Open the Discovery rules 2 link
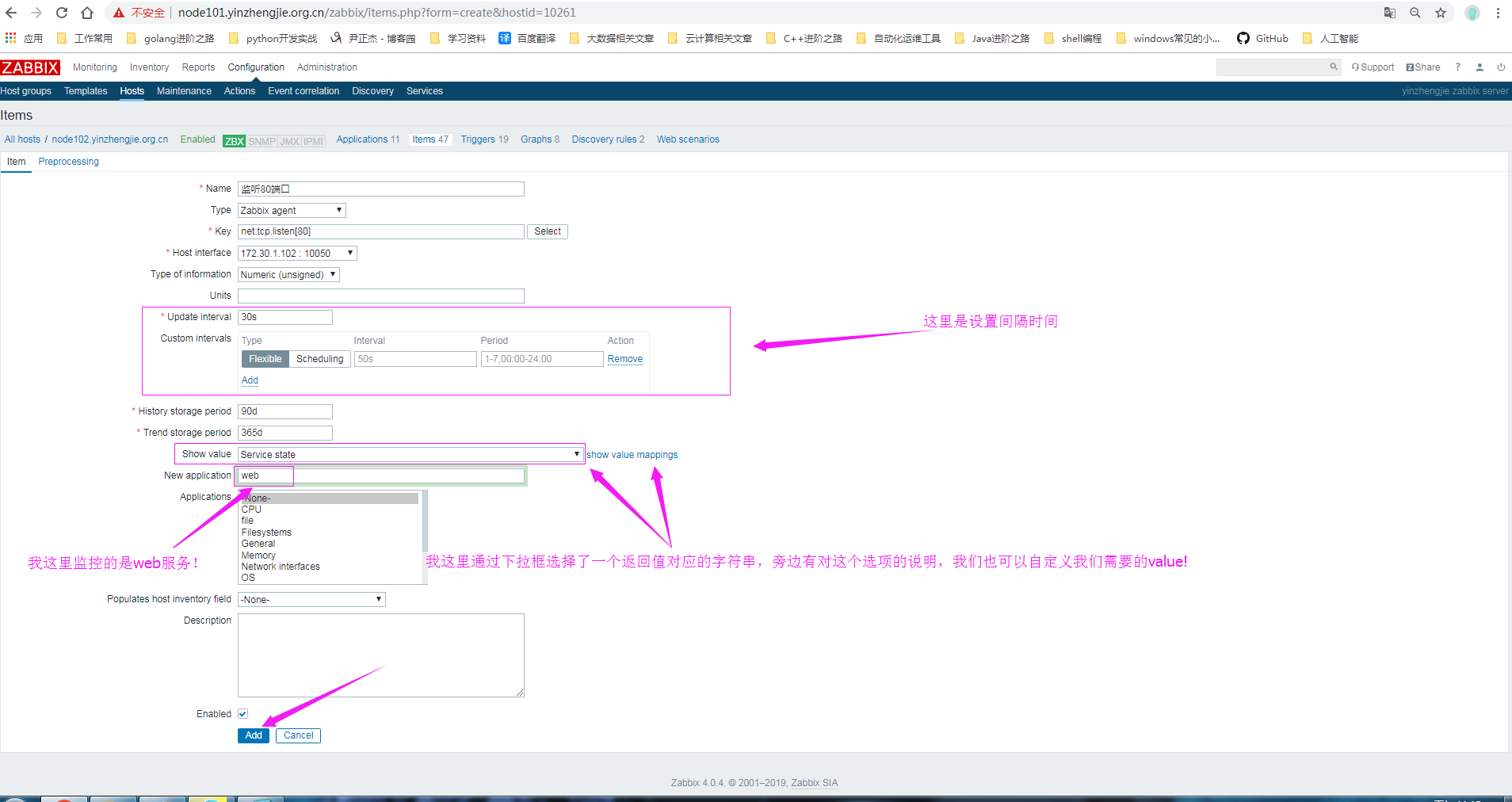Image resolution: width=1512 pixels, height=802 pixels. 608,139
